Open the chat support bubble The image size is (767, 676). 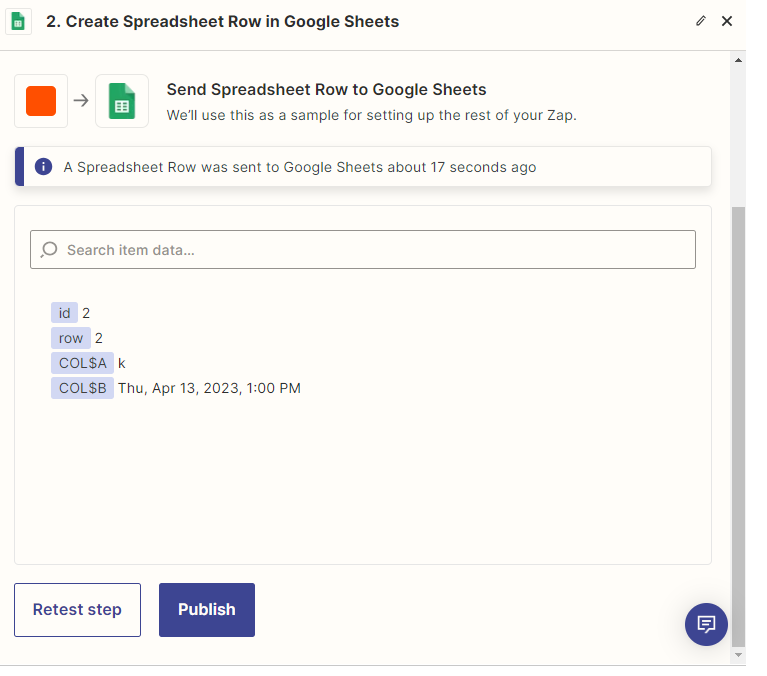tap(706, 624)
